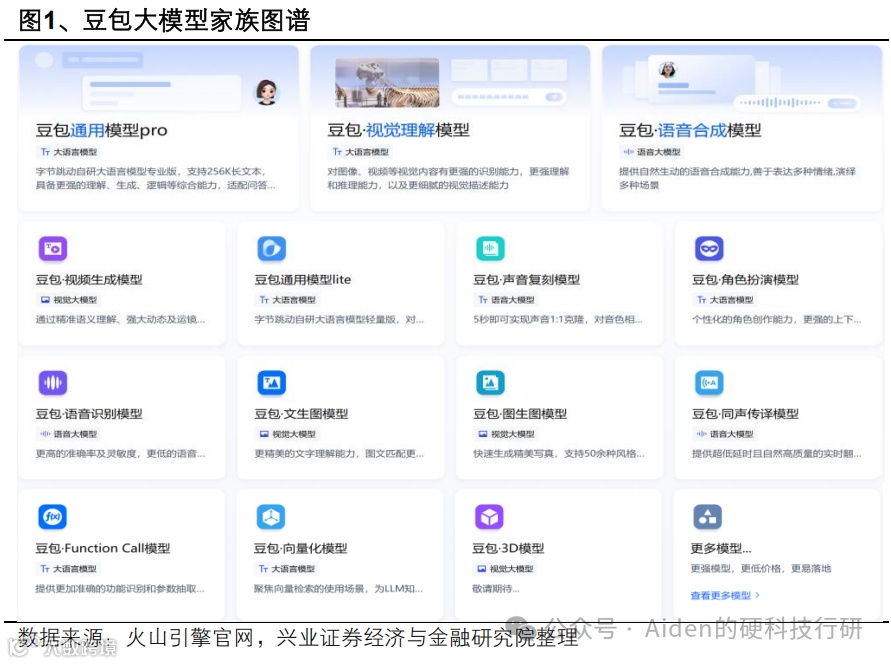Screen dimensions: 891x664
Task: Click the 敬请期待 text on 3D模型 card
Action: pos(496,589)
